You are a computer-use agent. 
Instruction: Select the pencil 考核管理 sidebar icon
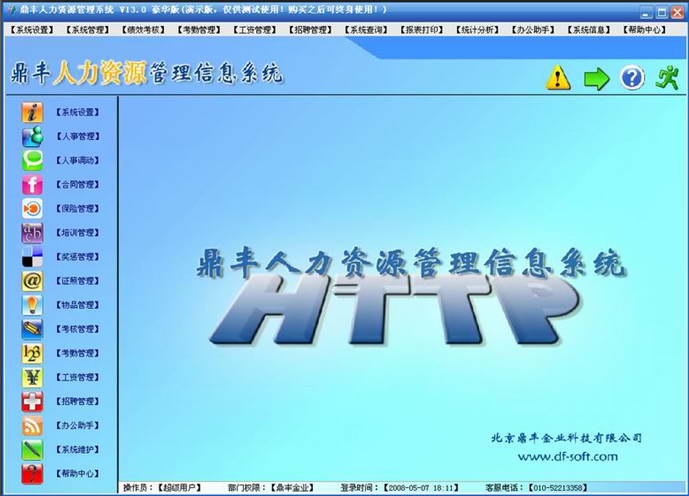[x=33, y=329]
